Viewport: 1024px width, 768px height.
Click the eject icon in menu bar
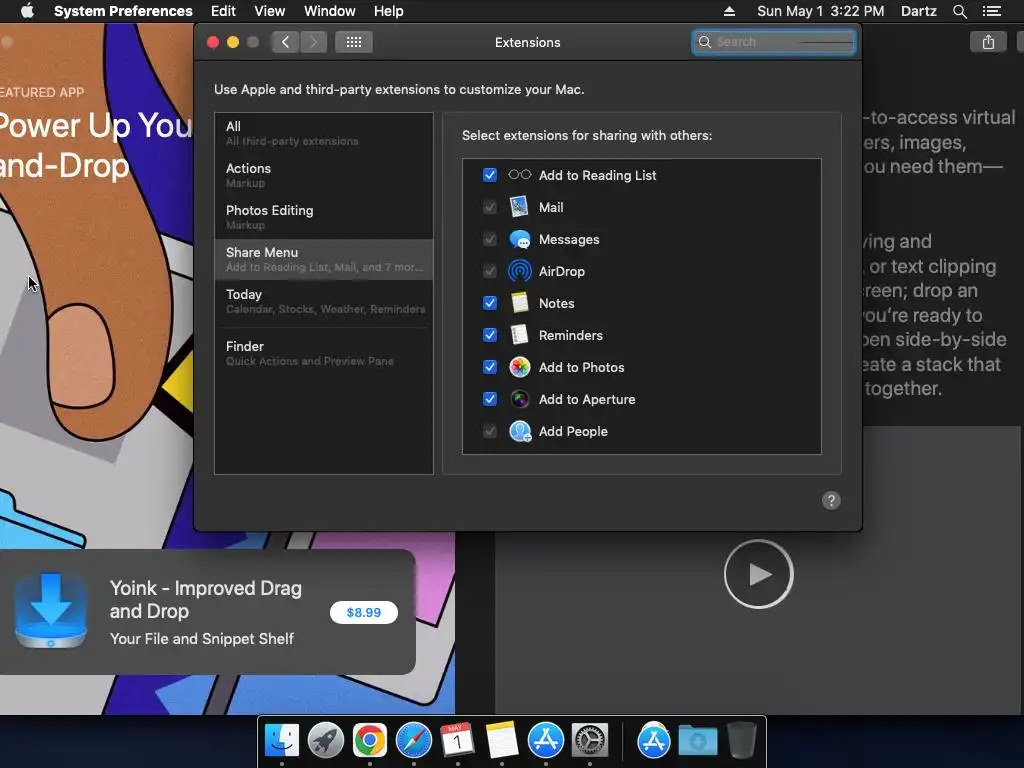[729, 11]
